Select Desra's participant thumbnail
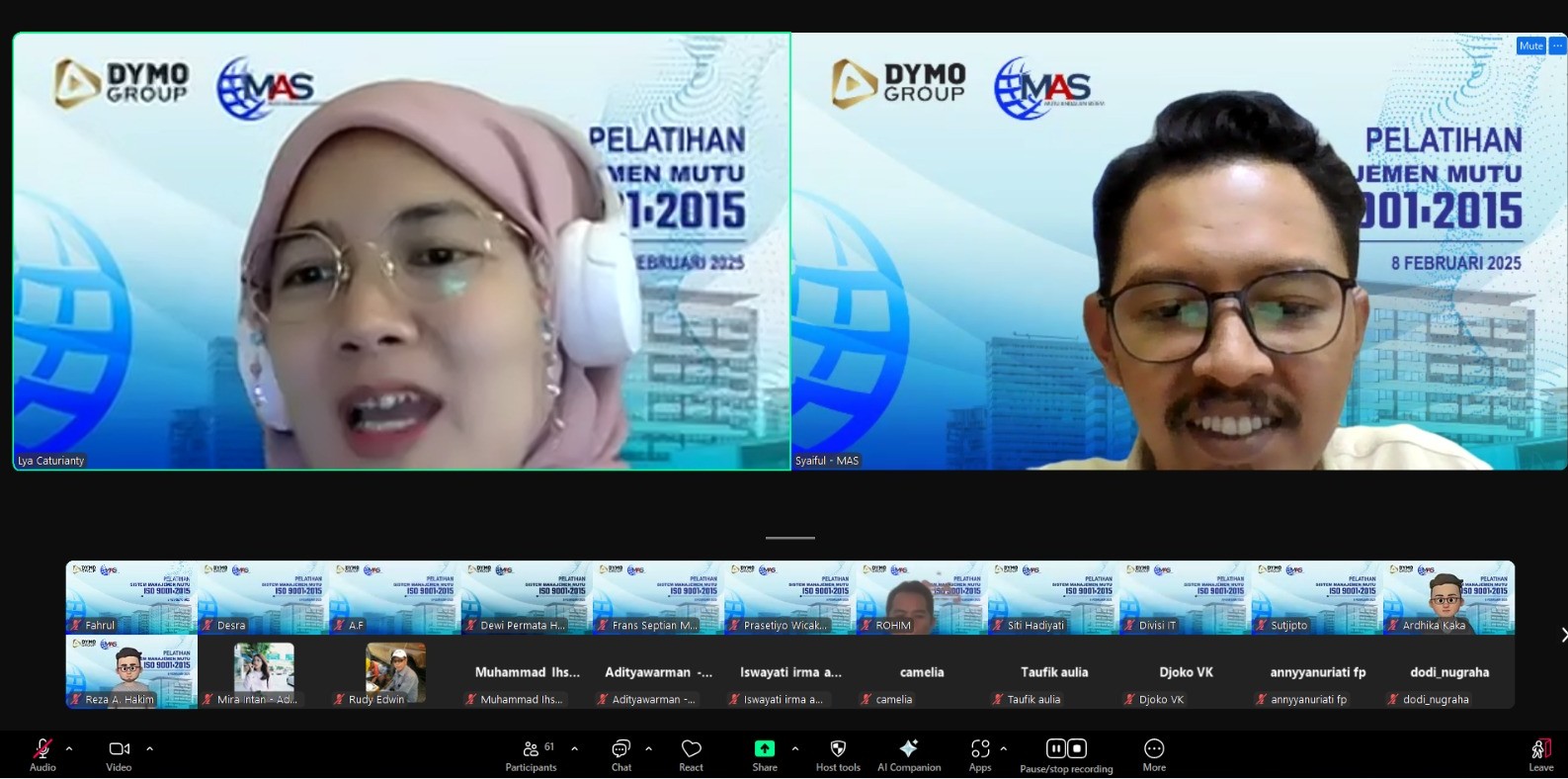 point(263,597)
